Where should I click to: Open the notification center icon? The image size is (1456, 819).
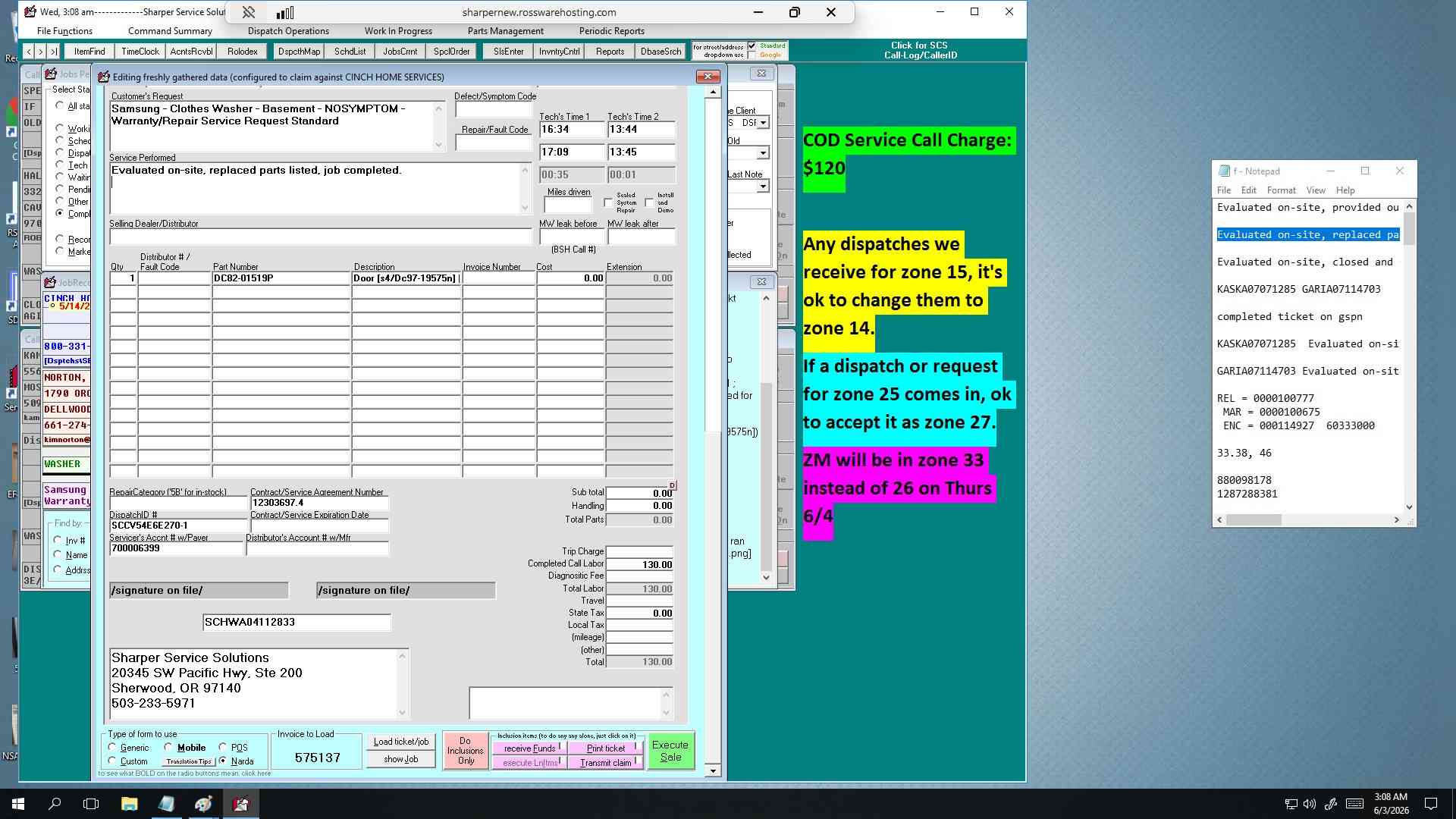pos(1431,804)
